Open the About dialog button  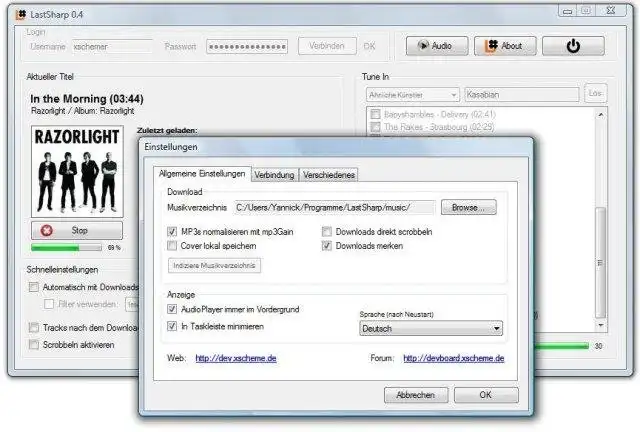(504, 46)
